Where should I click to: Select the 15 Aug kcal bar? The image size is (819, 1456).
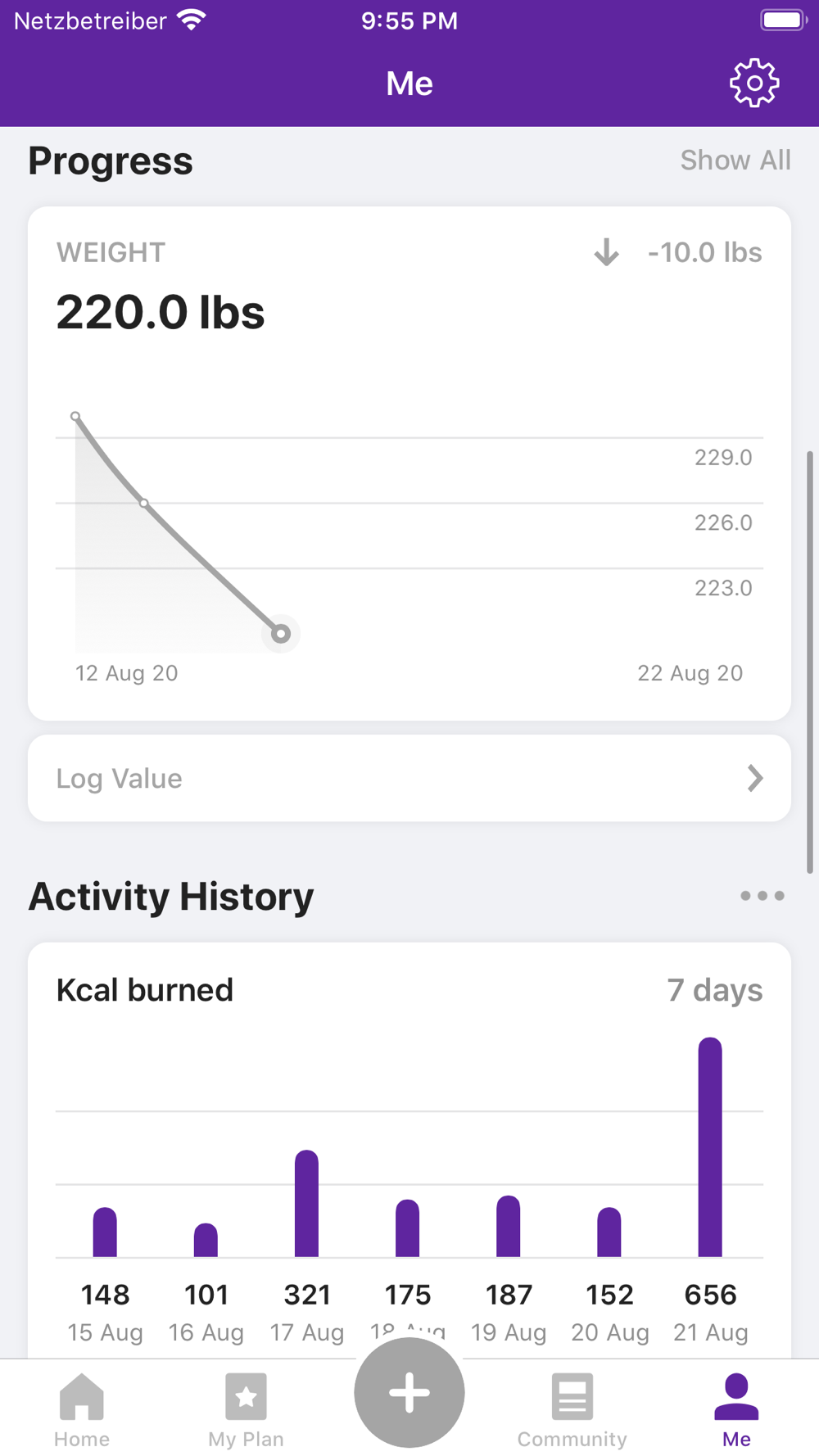point(105,1232)
